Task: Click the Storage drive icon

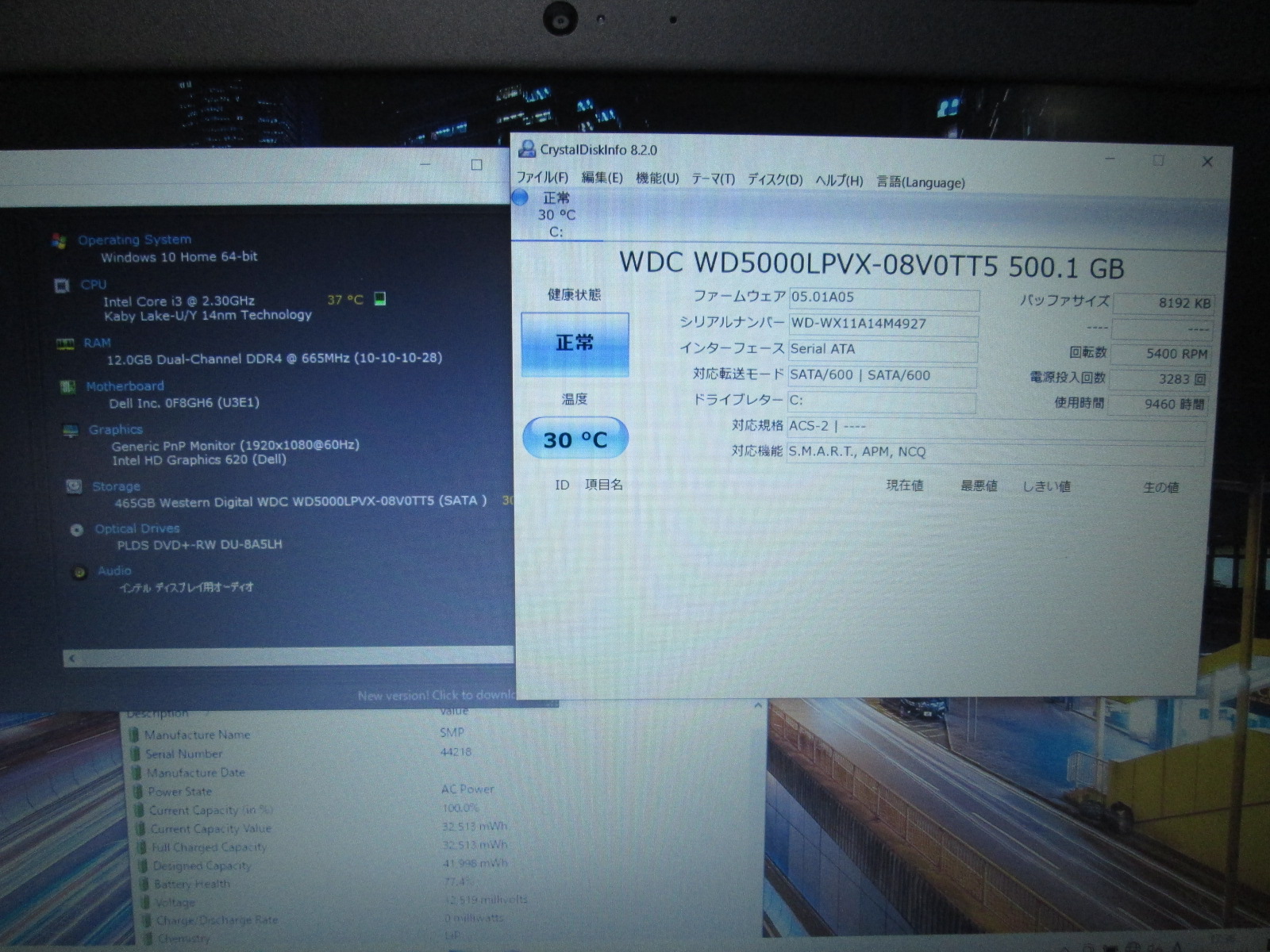Action: pyautogui.click(x=74, y=486)
